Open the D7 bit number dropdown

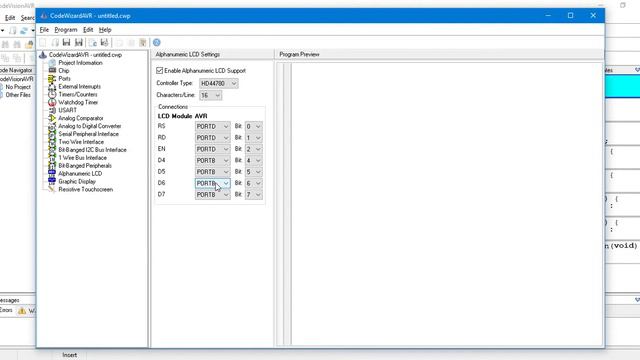coord(253,195)
